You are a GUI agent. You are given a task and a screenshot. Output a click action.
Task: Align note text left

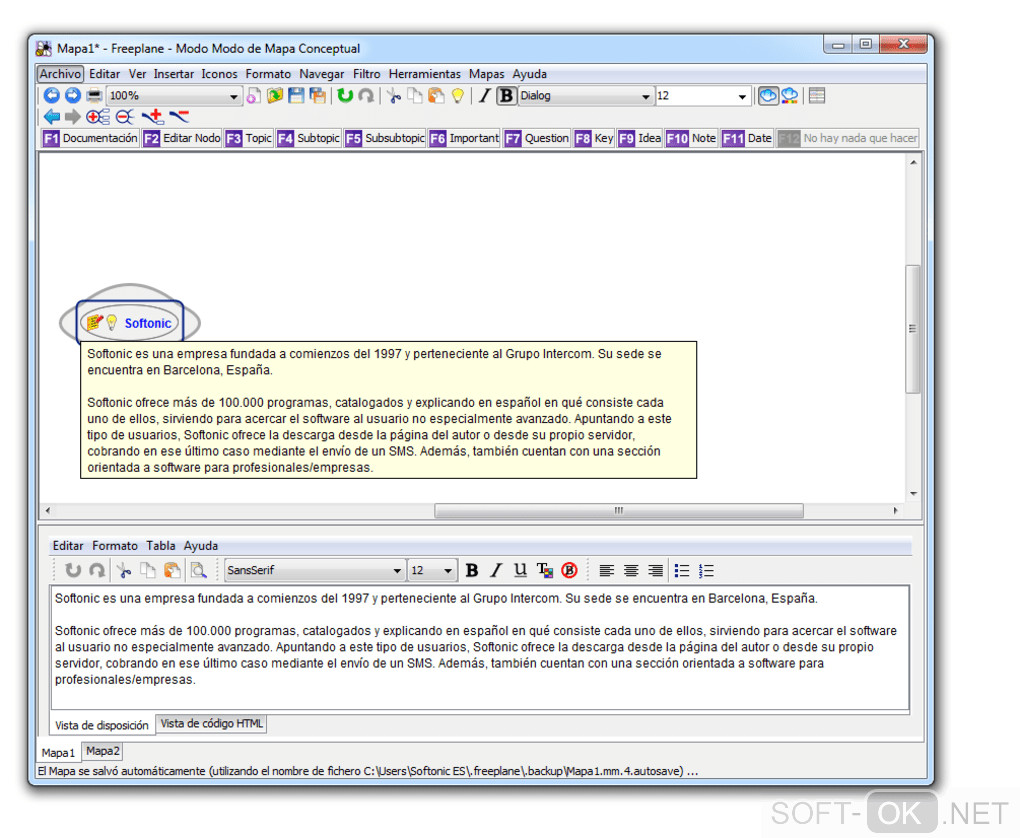(x=606, y=571)
